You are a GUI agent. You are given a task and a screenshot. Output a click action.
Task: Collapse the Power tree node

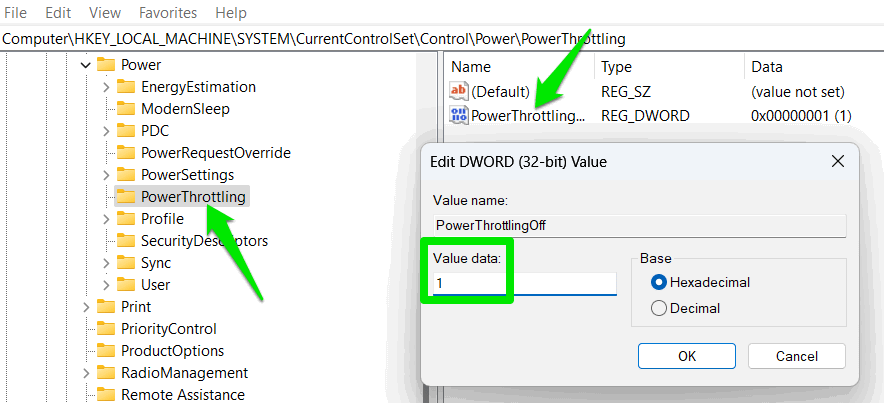coord(85,65)
